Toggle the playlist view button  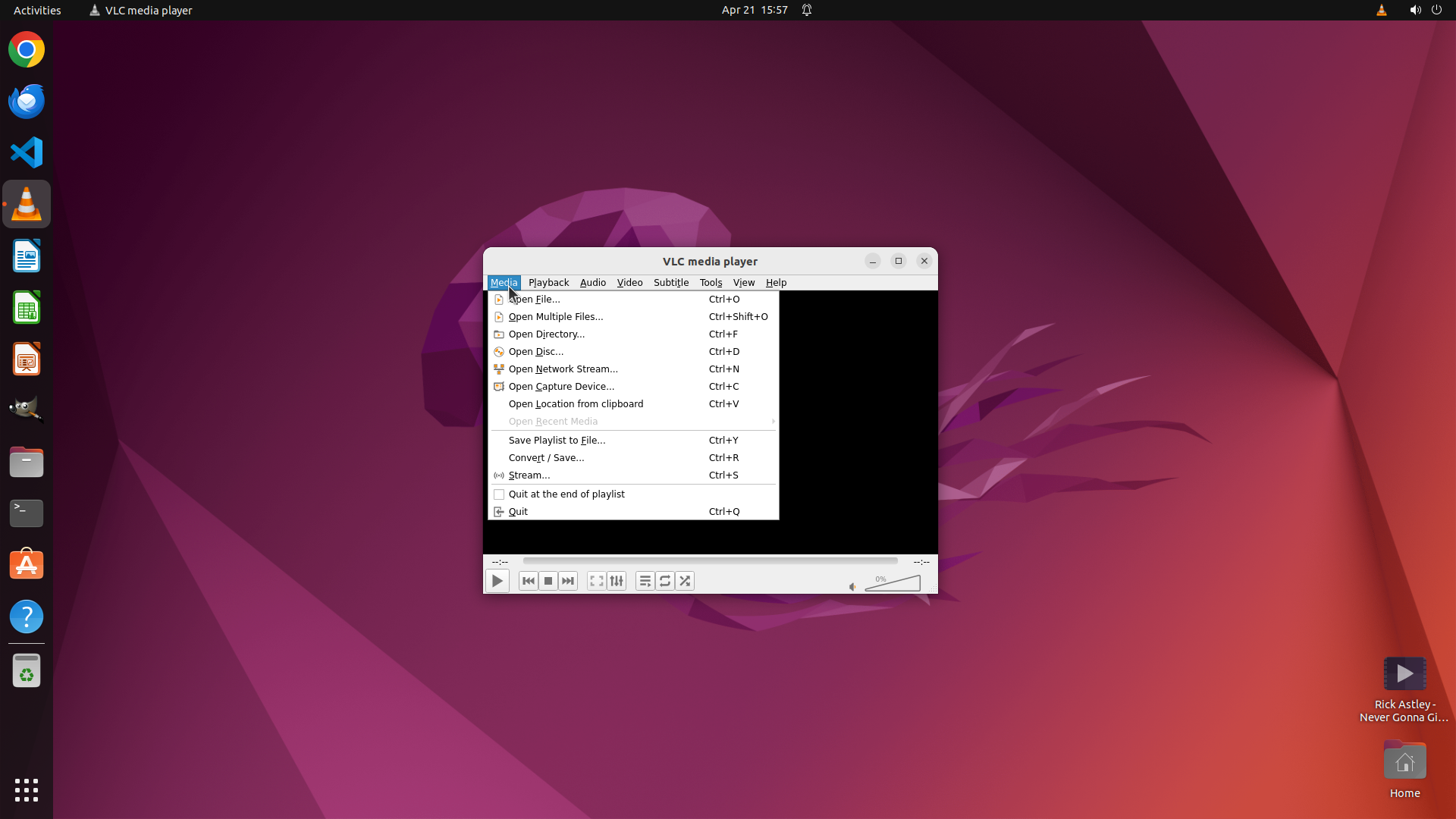(x=645, y=581)
